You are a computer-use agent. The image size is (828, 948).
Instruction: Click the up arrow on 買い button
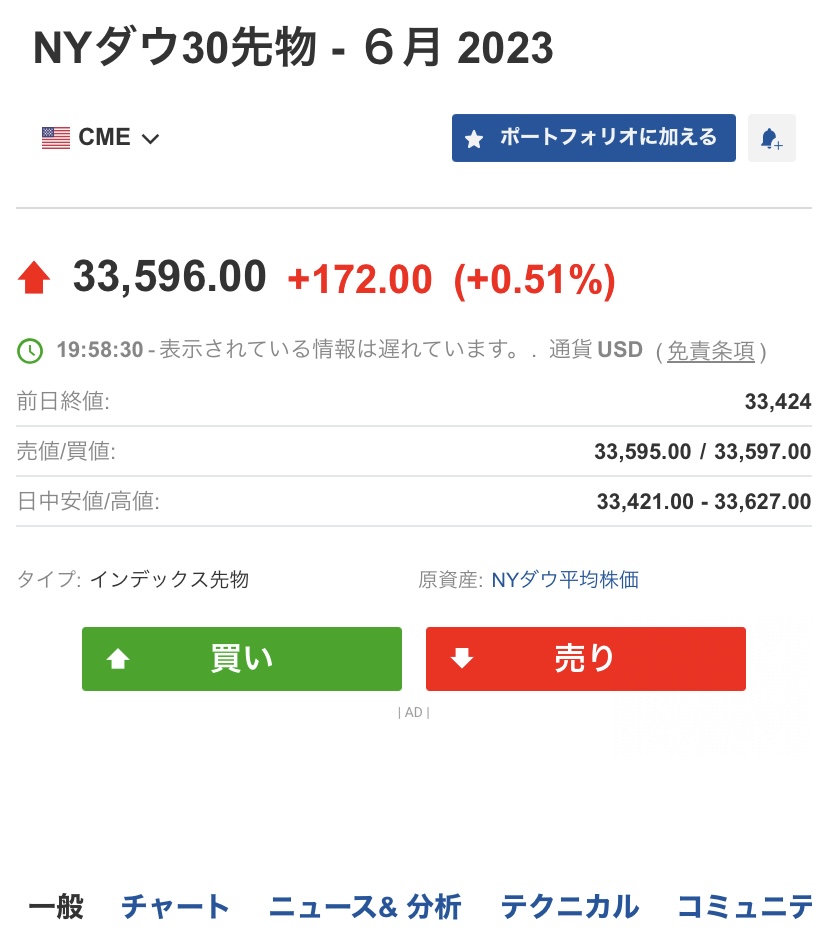(118, 659)
